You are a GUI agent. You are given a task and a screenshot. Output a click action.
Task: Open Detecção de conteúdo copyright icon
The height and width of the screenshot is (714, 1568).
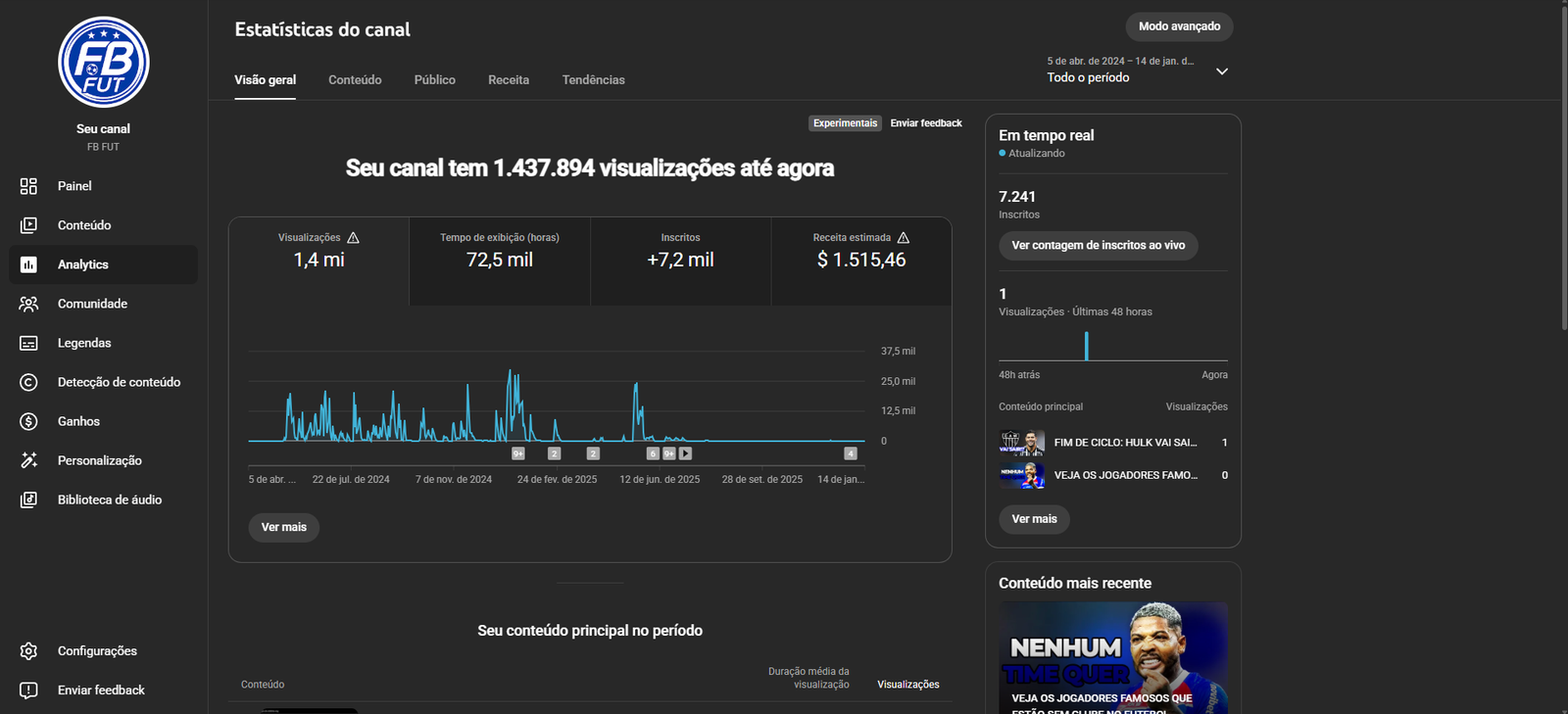(28, 382)
